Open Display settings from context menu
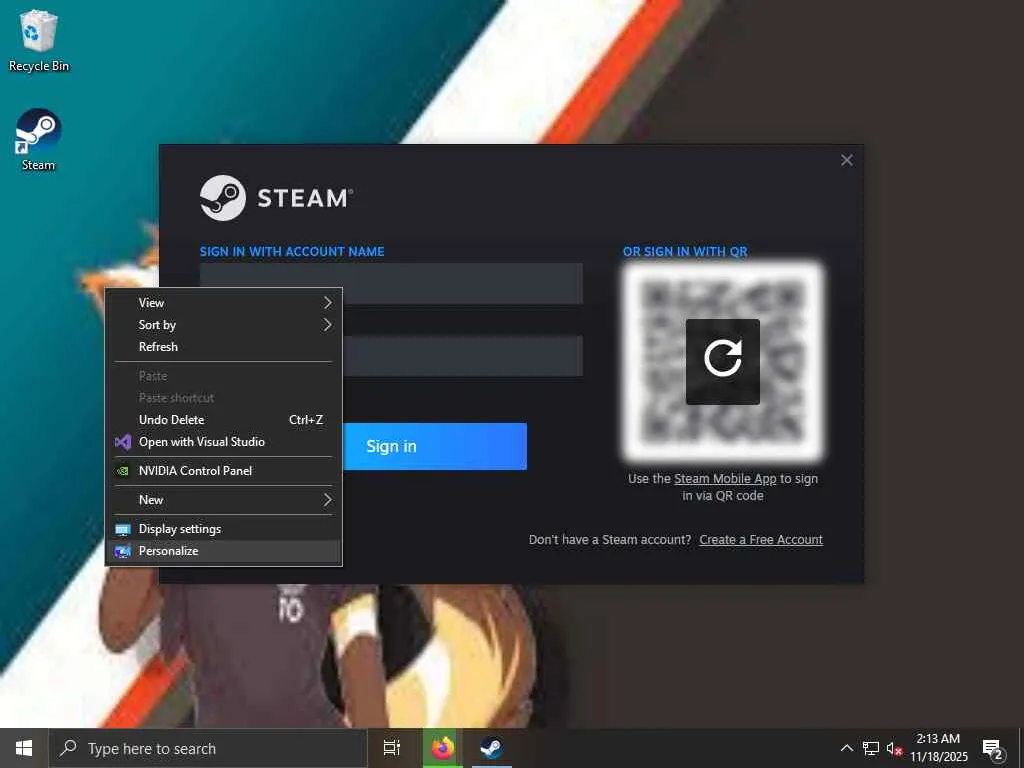The image size is (1024, 768). pyautogui.click(x=224, y=528)
